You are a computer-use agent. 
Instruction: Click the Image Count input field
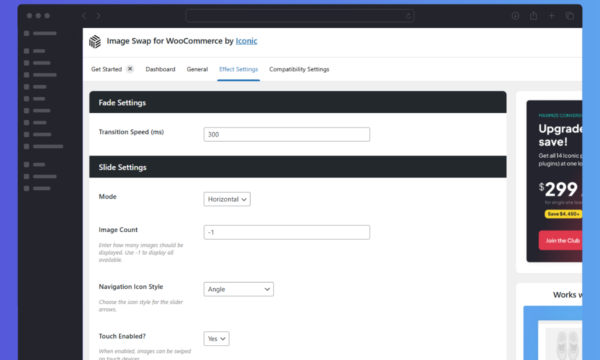[x=287, y=232]
